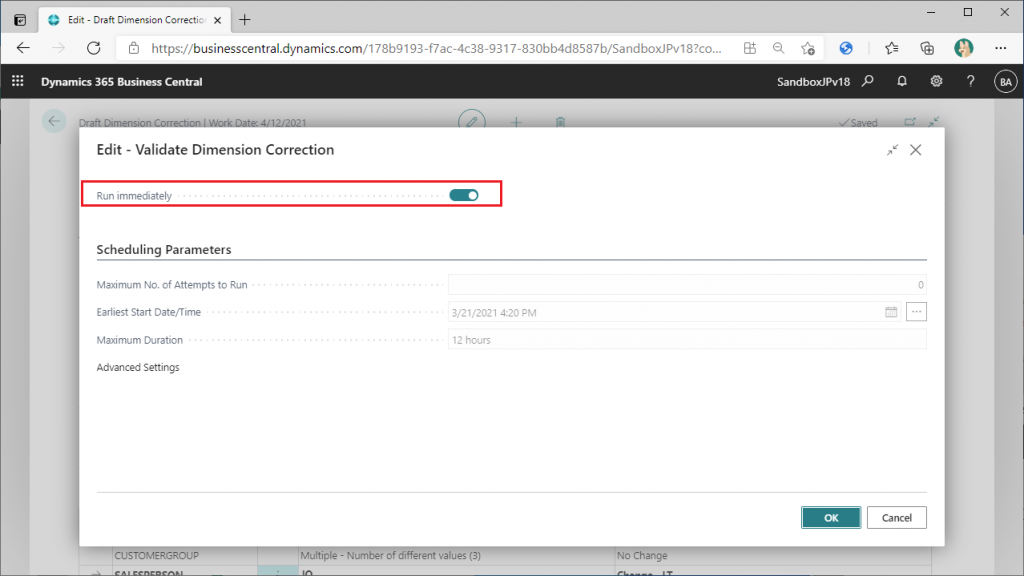Open Business Central settings gear

click(936, 82)
